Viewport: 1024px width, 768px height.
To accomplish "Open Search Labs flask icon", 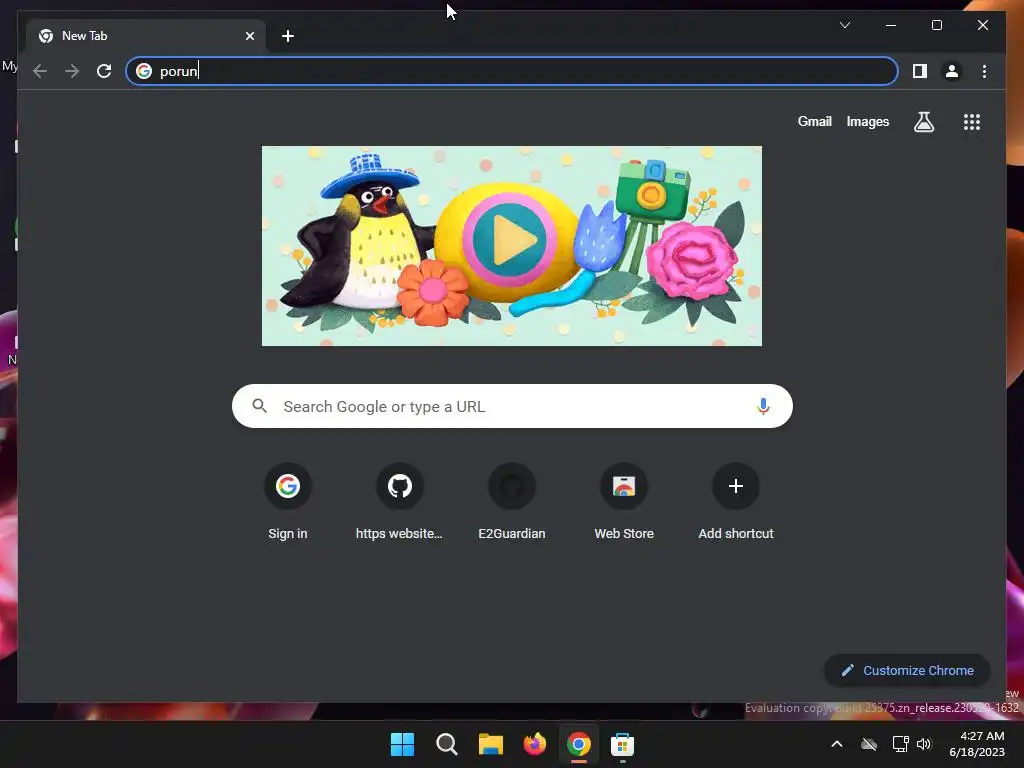I will tap(923, 122).
